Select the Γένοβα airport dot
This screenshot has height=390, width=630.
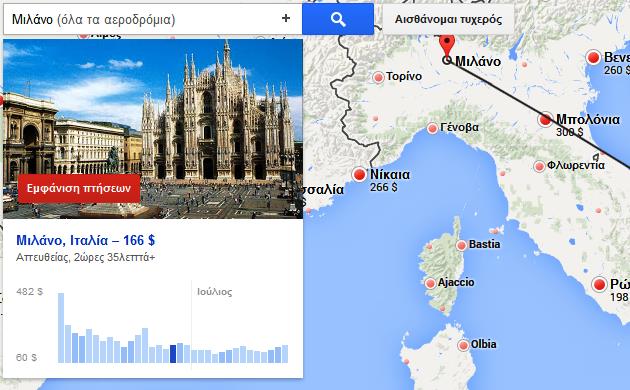(432, 129)
